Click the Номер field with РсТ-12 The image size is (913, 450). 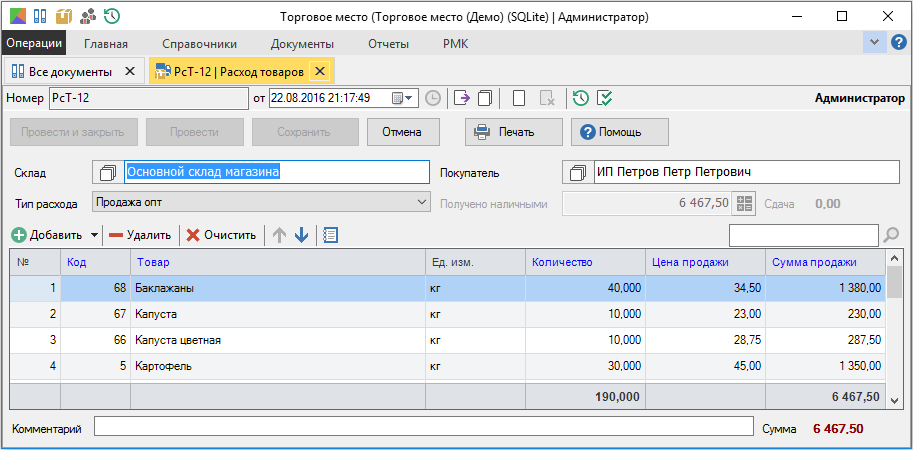point(149,98)
